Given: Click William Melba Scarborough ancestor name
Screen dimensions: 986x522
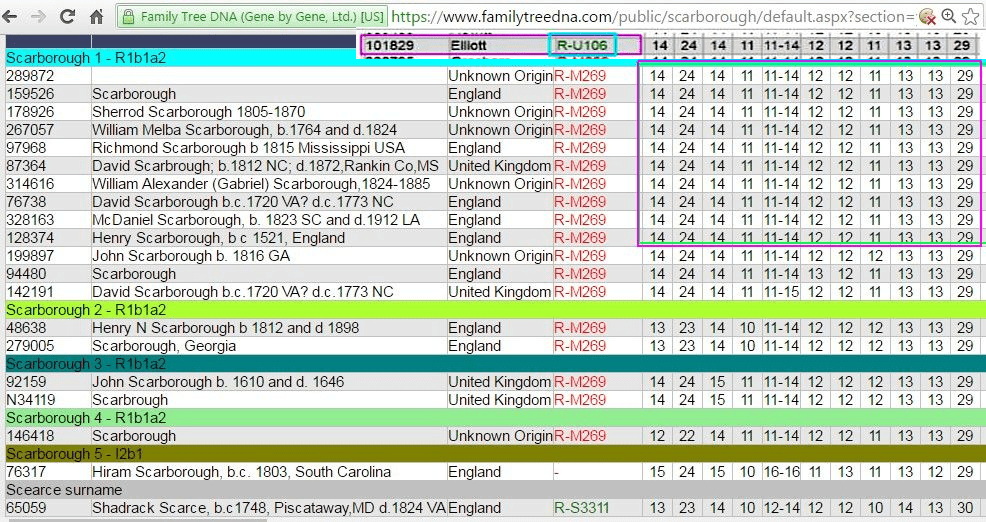Looking at the screenshot, I should point(245,130).
